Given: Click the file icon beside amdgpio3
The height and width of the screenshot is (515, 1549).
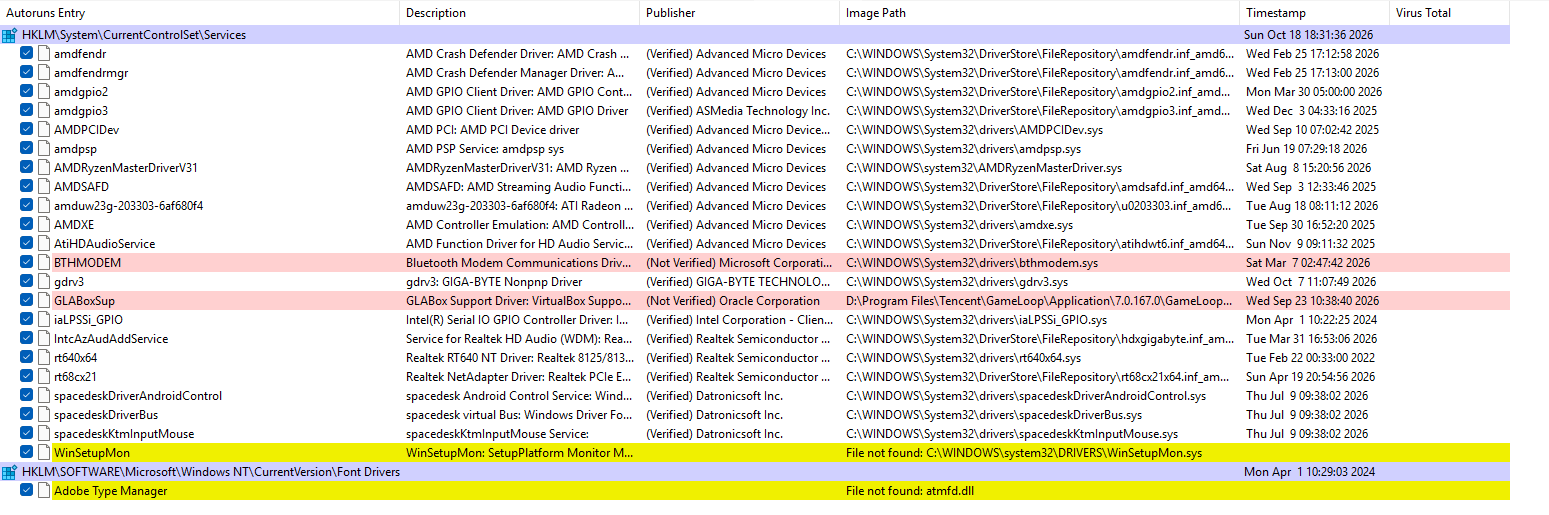Looking at the screenshot, I should [x=44, y=111].
